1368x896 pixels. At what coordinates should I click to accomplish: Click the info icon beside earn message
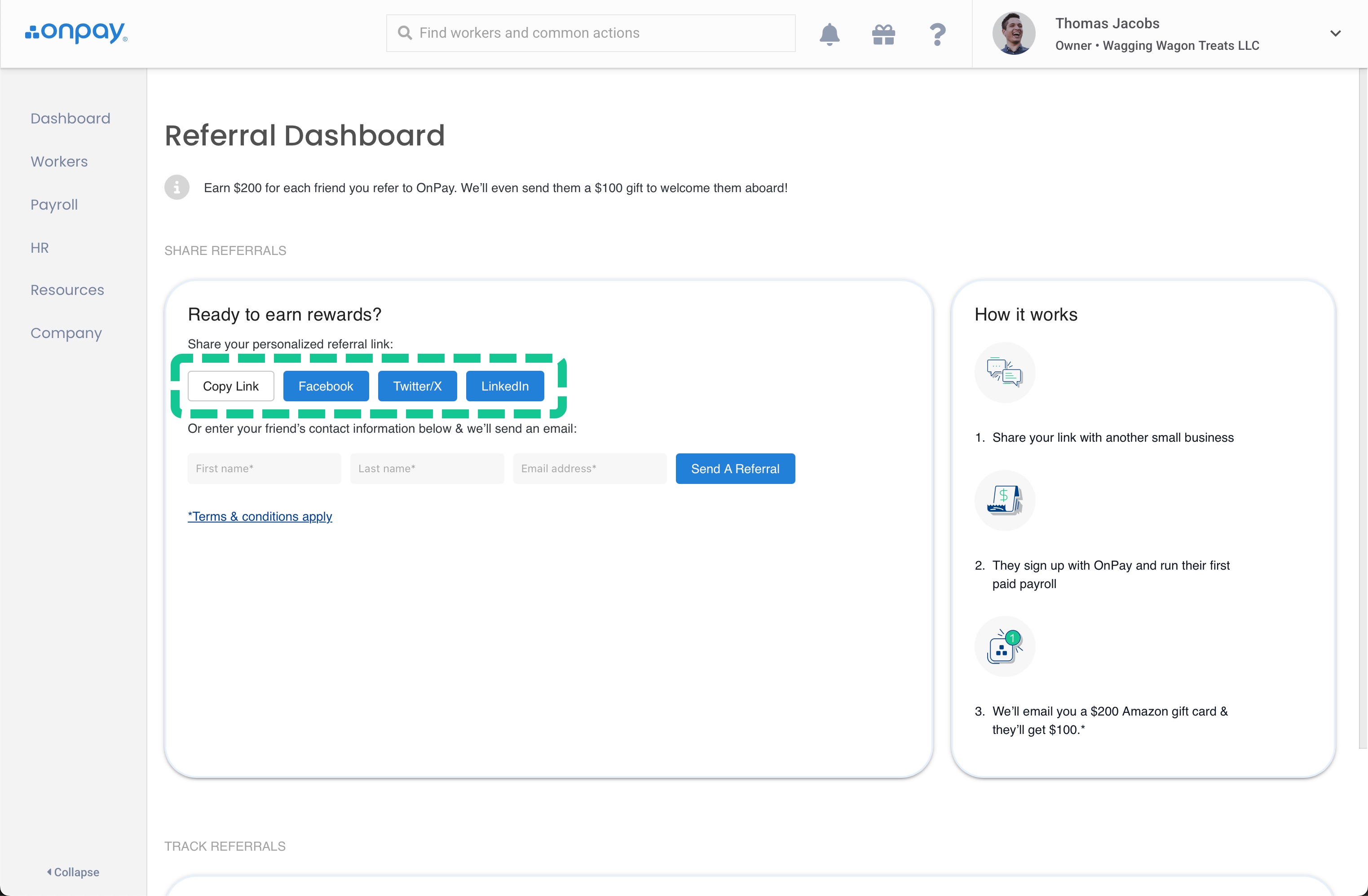[x=177, y=187]
